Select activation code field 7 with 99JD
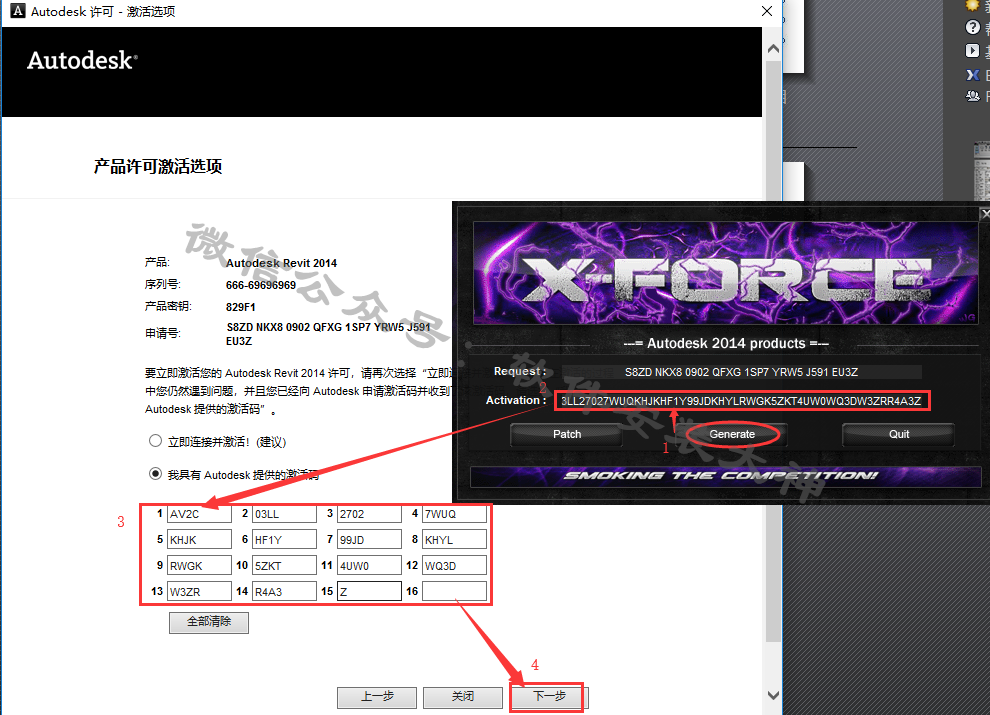 (369, 539)
